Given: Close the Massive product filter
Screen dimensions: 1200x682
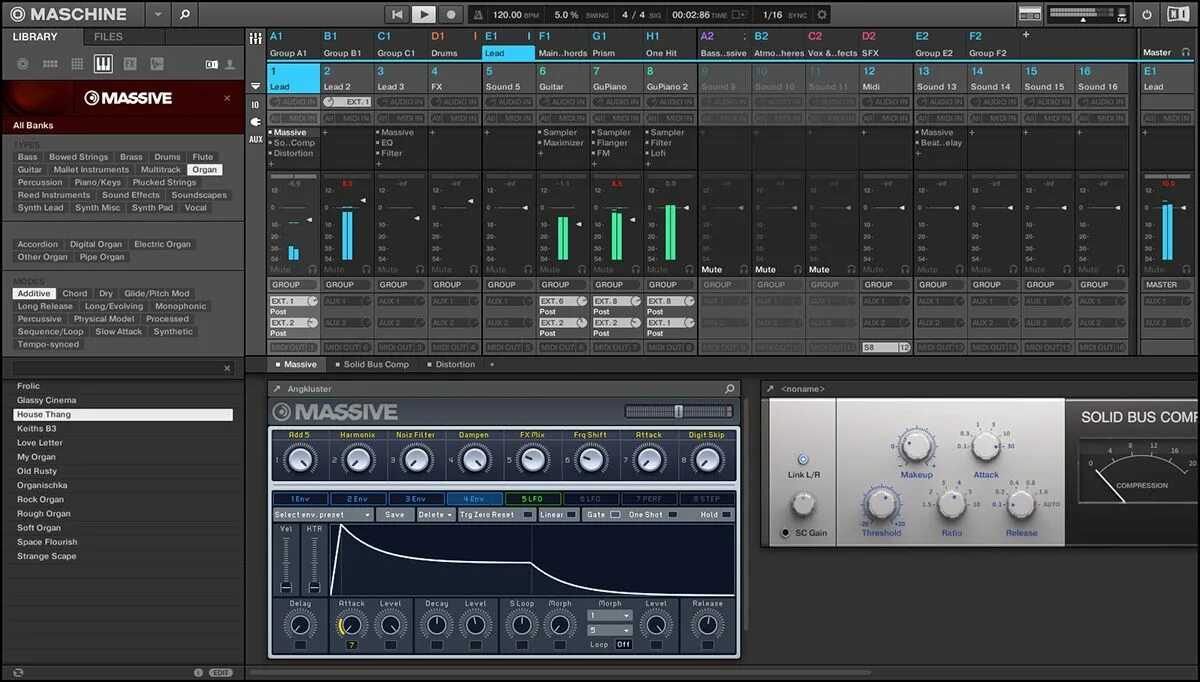Looking at the screenshot, I should [227, 98].
